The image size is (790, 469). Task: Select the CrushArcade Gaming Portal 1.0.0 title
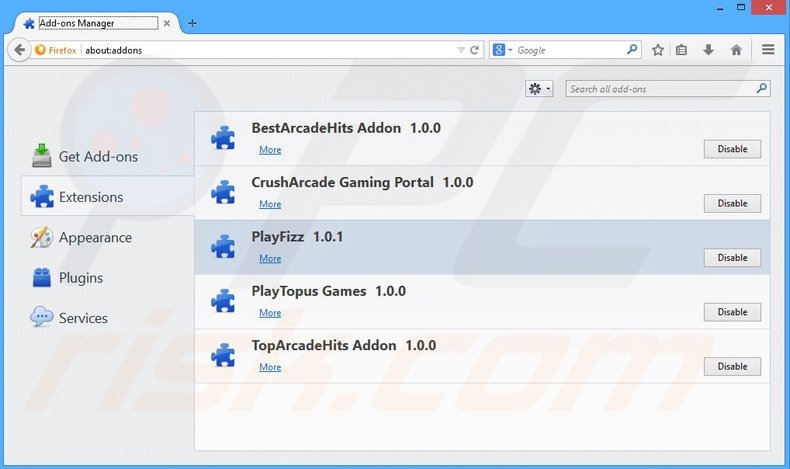coord(362,182)
